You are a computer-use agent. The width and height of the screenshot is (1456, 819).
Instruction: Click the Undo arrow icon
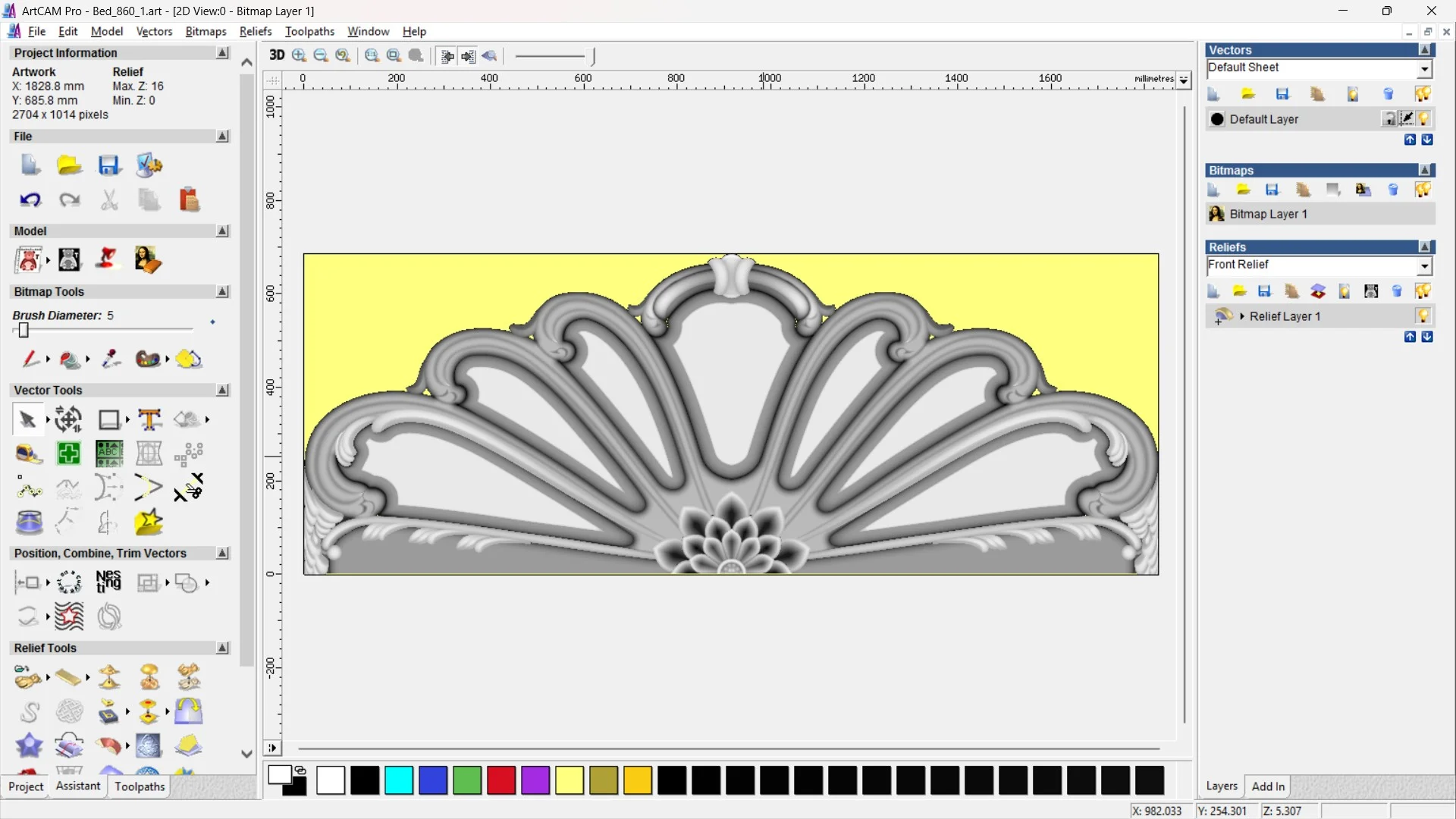[x=30, y=199]
